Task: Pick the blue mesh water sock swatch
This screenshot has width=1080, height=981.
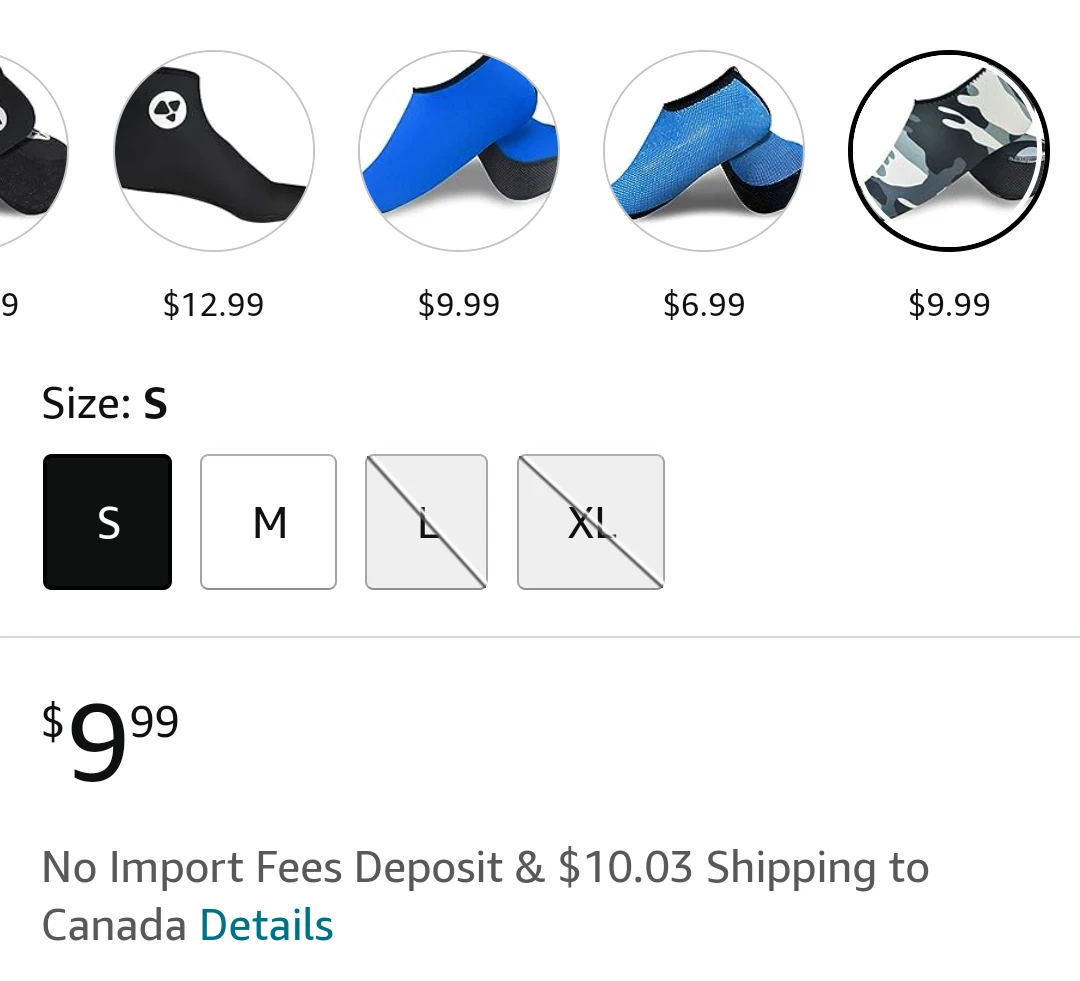Action: [704, 150]
